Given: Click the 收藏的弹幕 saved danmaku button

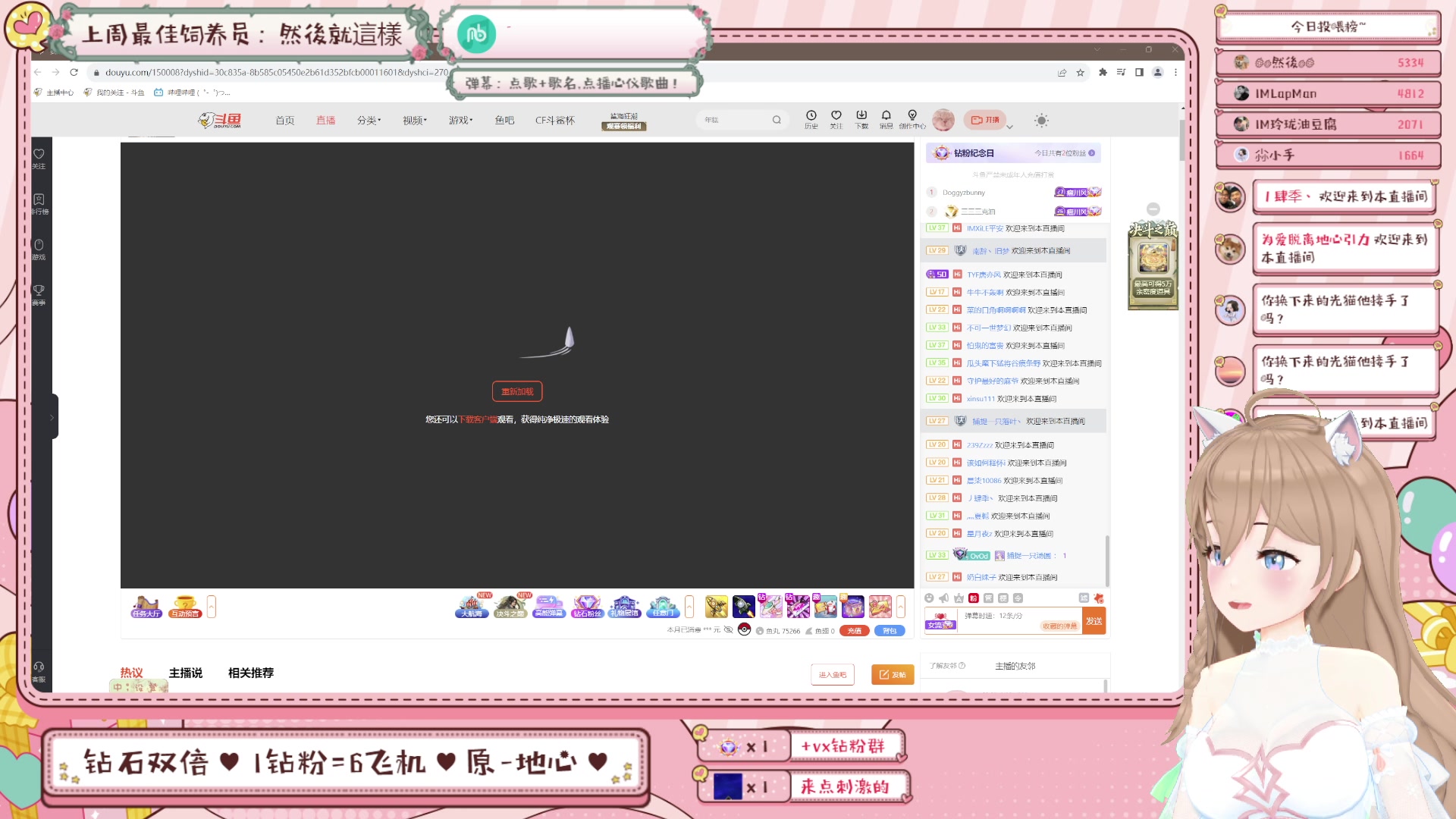Looking at the screenshot, I should pos(1059,626).
